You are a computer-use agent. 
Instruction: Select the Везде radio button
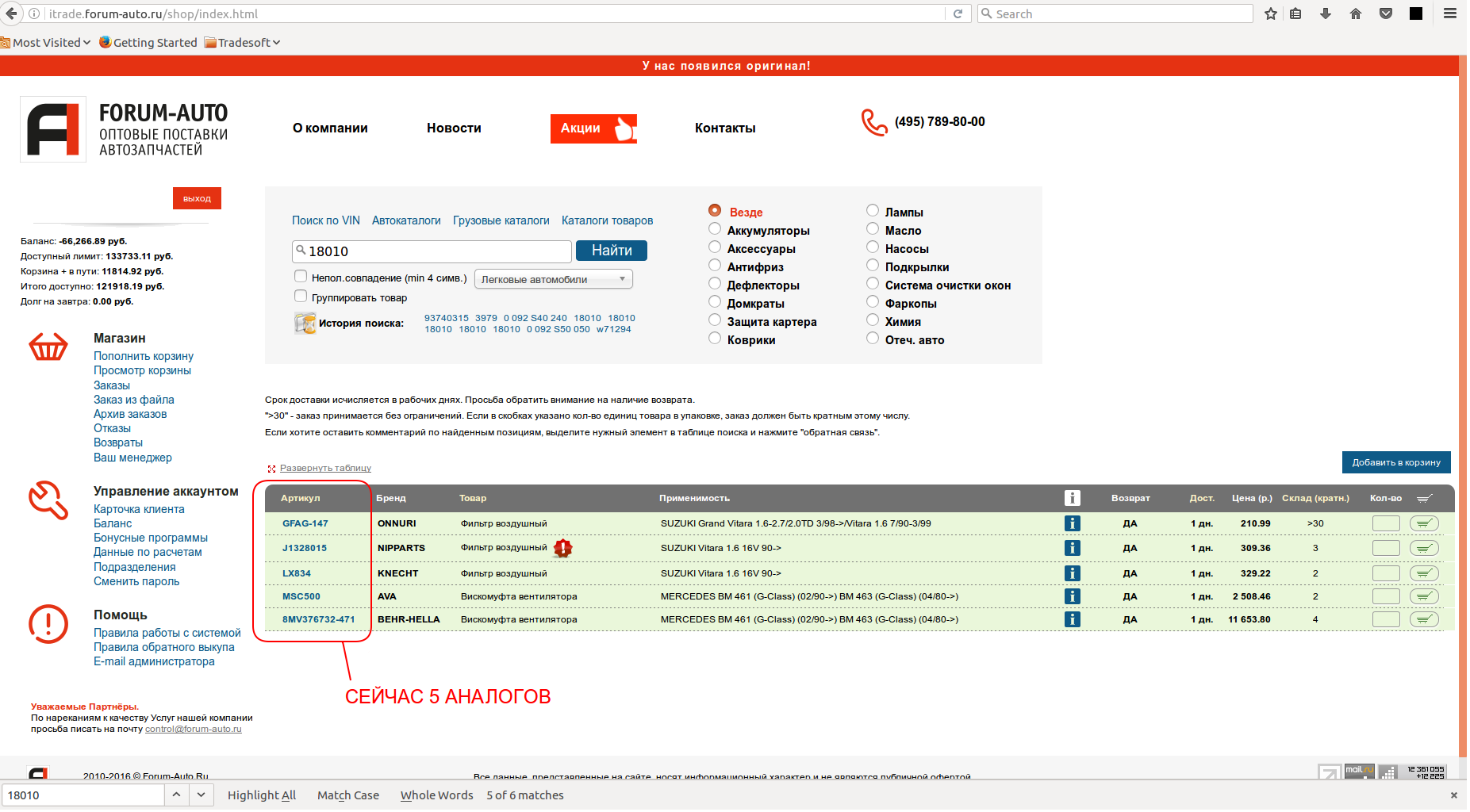(x=715, y=211)
